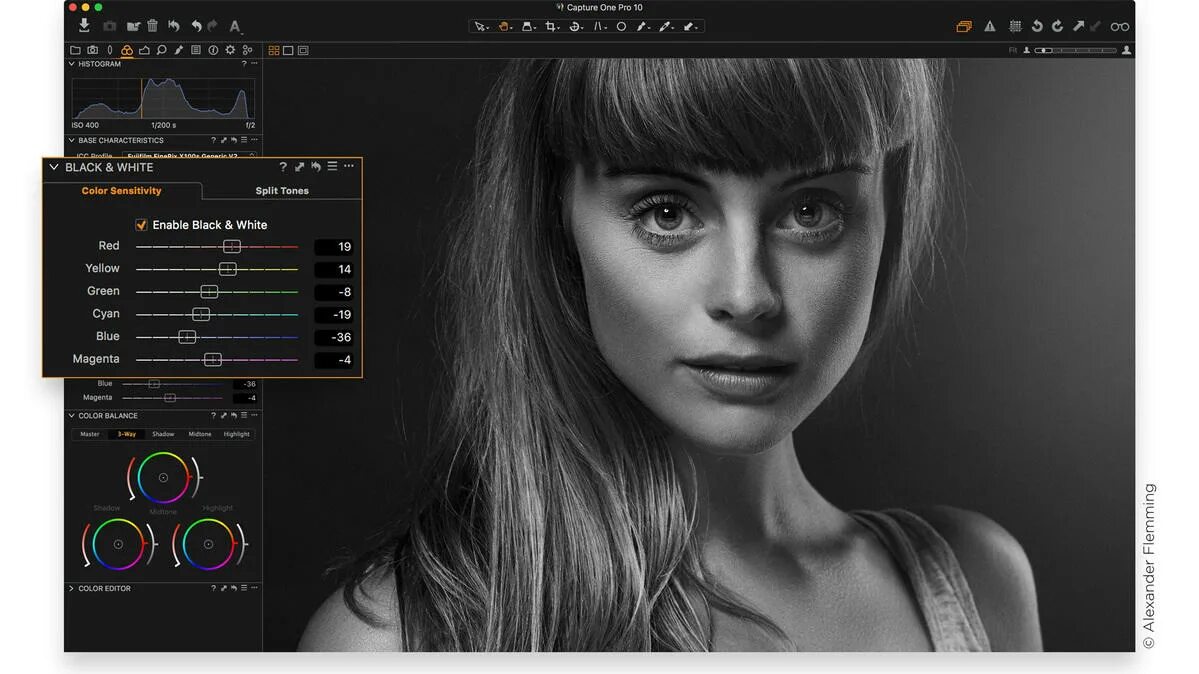Toggle the exposure warning triangle icon
The width and height of the screenshot is (1199, 674).
(x=989, y=26)
